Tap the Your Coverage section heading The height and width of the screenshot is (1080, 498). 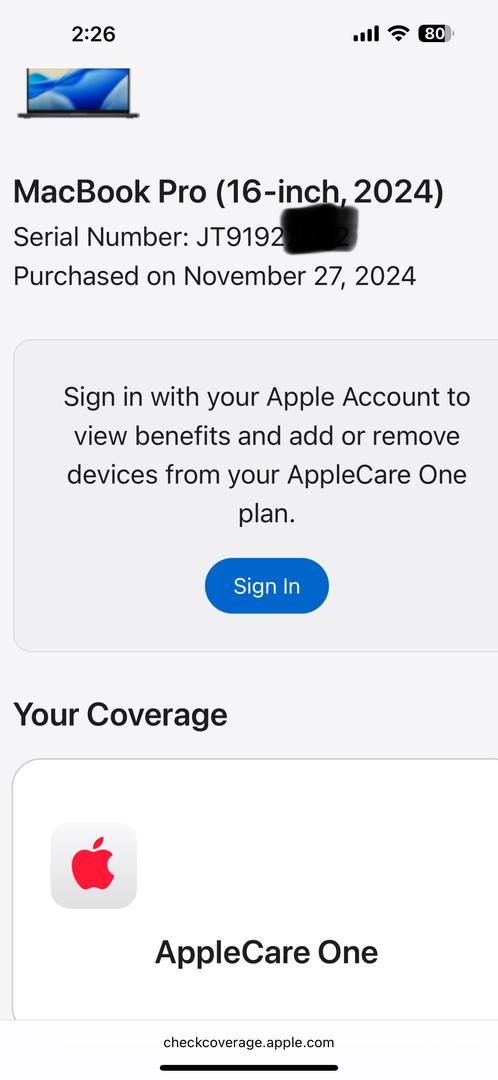(121, 714)
